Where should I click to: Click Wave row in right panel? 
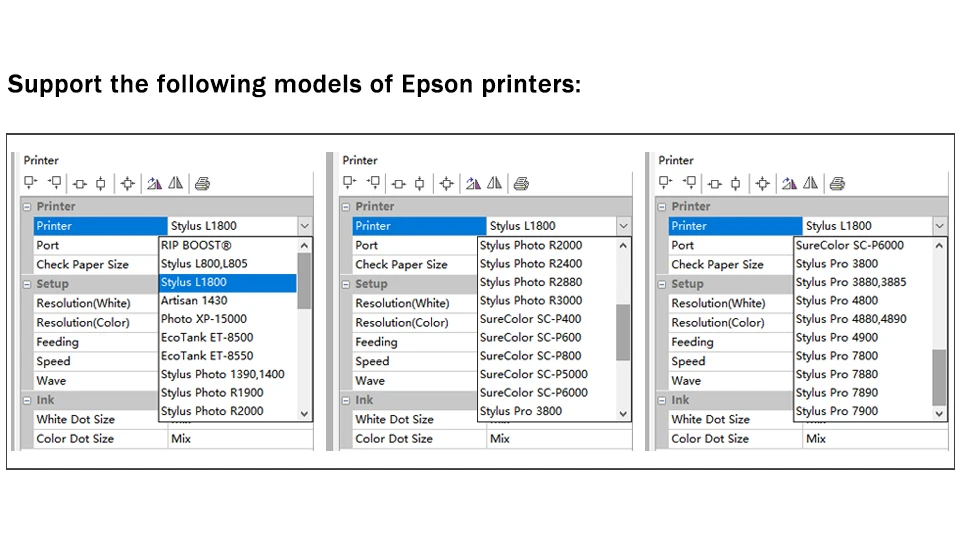click(x=730, y=381)
